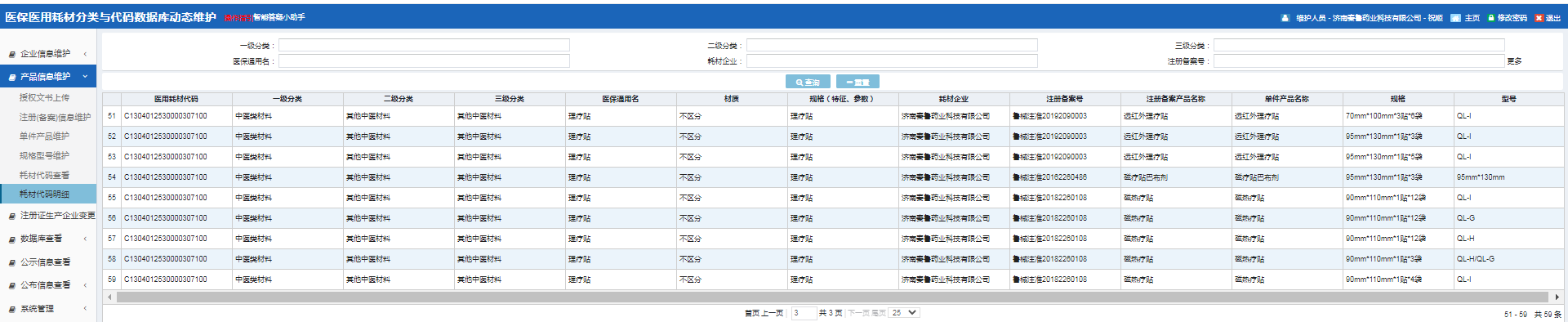The width and height of the screenshot is (1568, 322).
Task: Click the page number input showing 3
Action: tap(804, 313)
